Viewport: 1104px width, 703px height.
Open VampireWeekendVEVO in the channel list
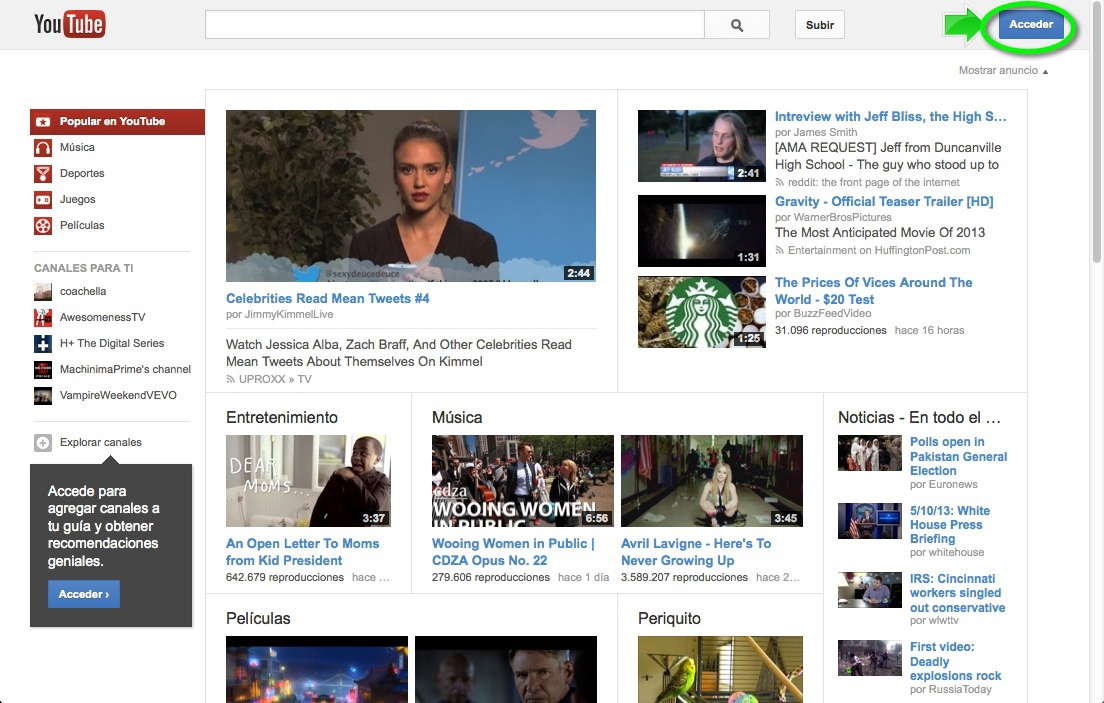tap(117, 395)
